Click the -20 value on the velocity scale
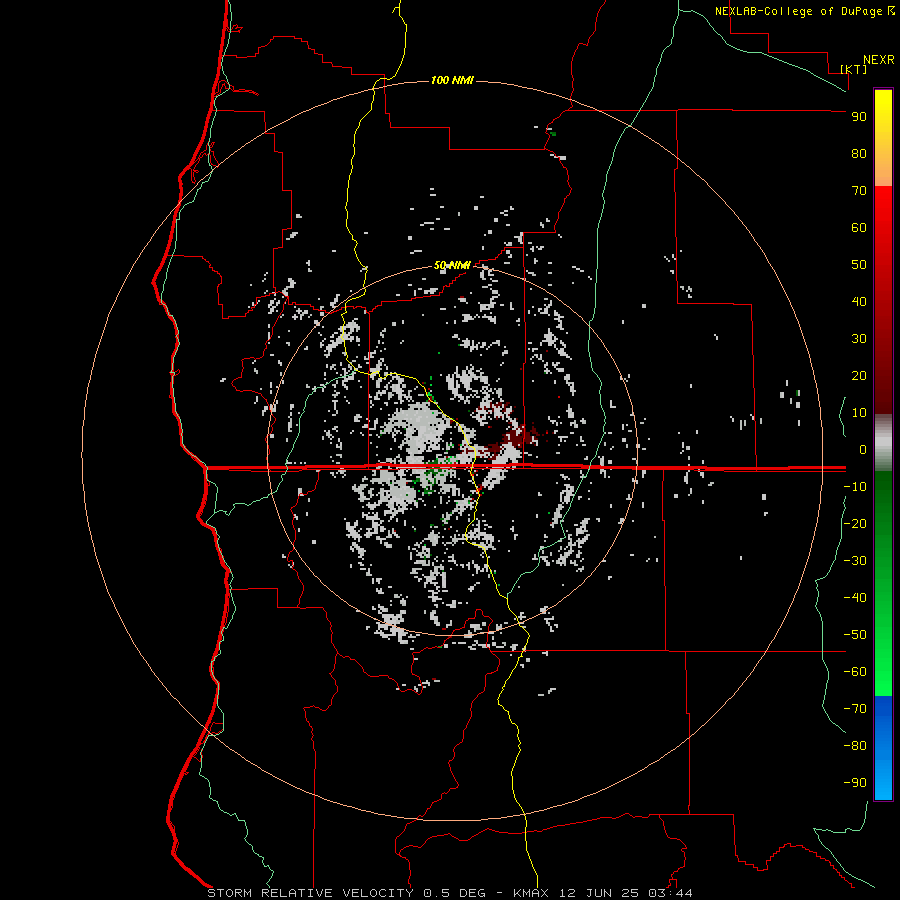Viewport: 900px width, 900px height. [x=855, y=524]
